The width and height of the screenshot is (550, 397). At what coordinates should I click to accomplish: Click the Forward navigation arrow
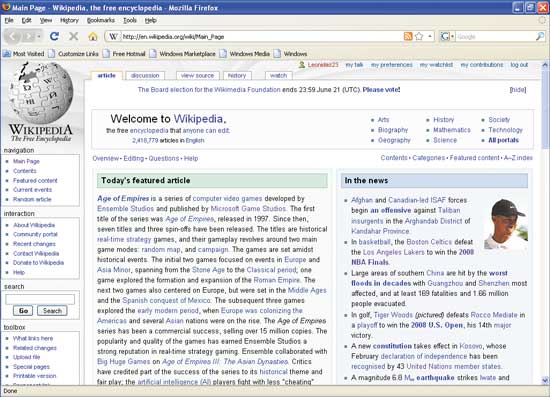pos(29,36)
